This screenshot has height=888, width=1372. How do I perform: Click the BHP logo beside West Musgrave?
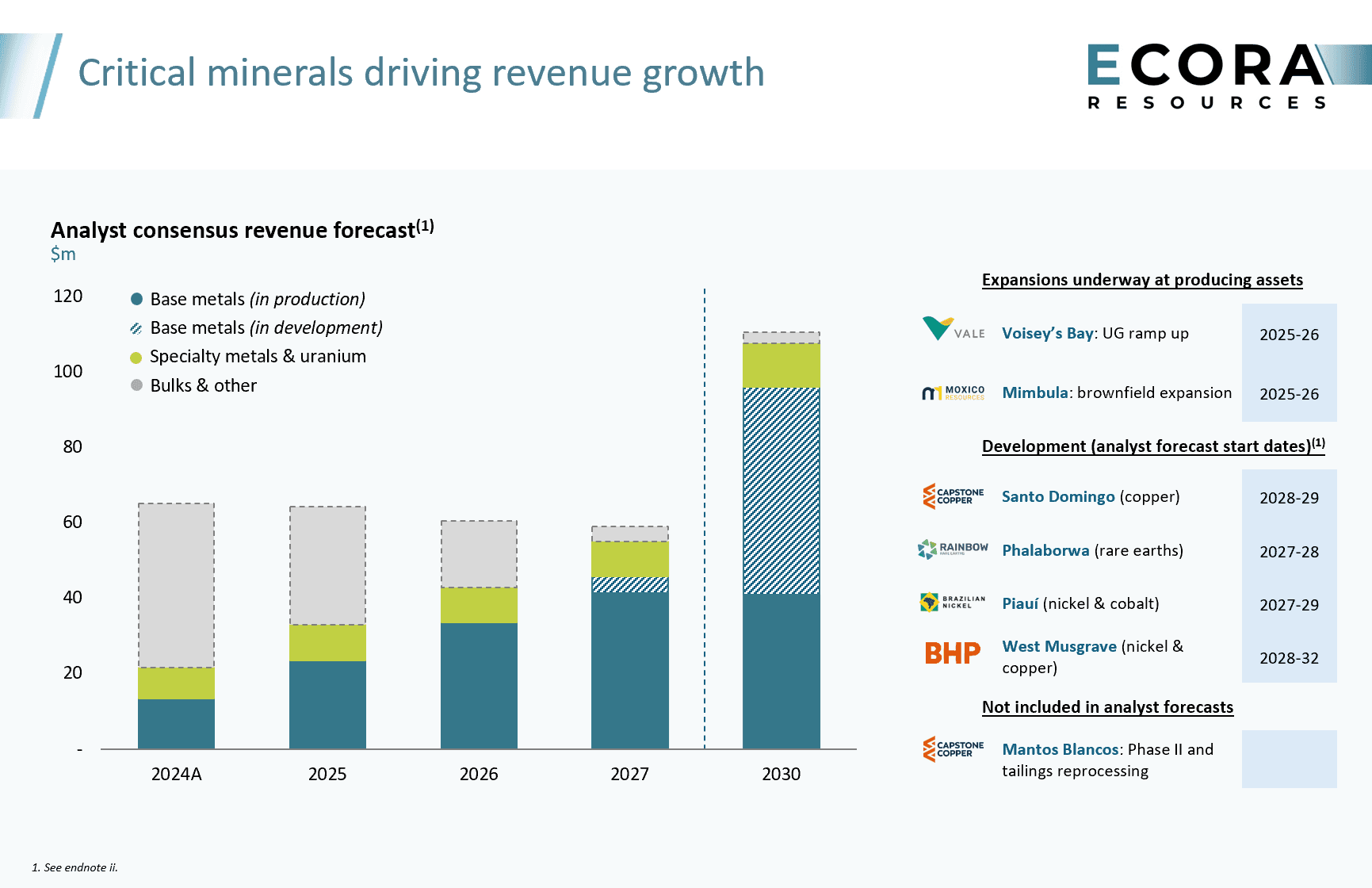(x=951, y=653)
